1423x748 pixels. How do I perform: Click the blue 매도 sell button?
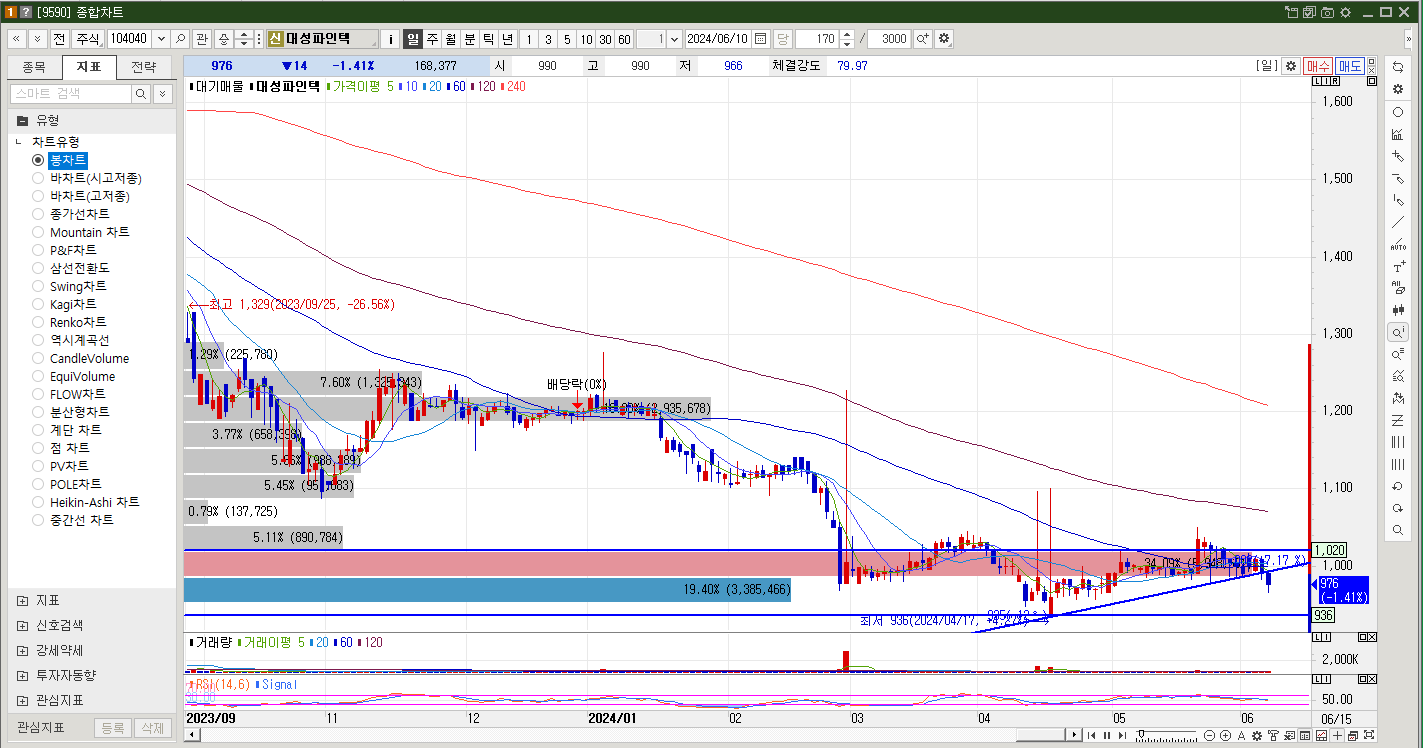point(1351,65)
